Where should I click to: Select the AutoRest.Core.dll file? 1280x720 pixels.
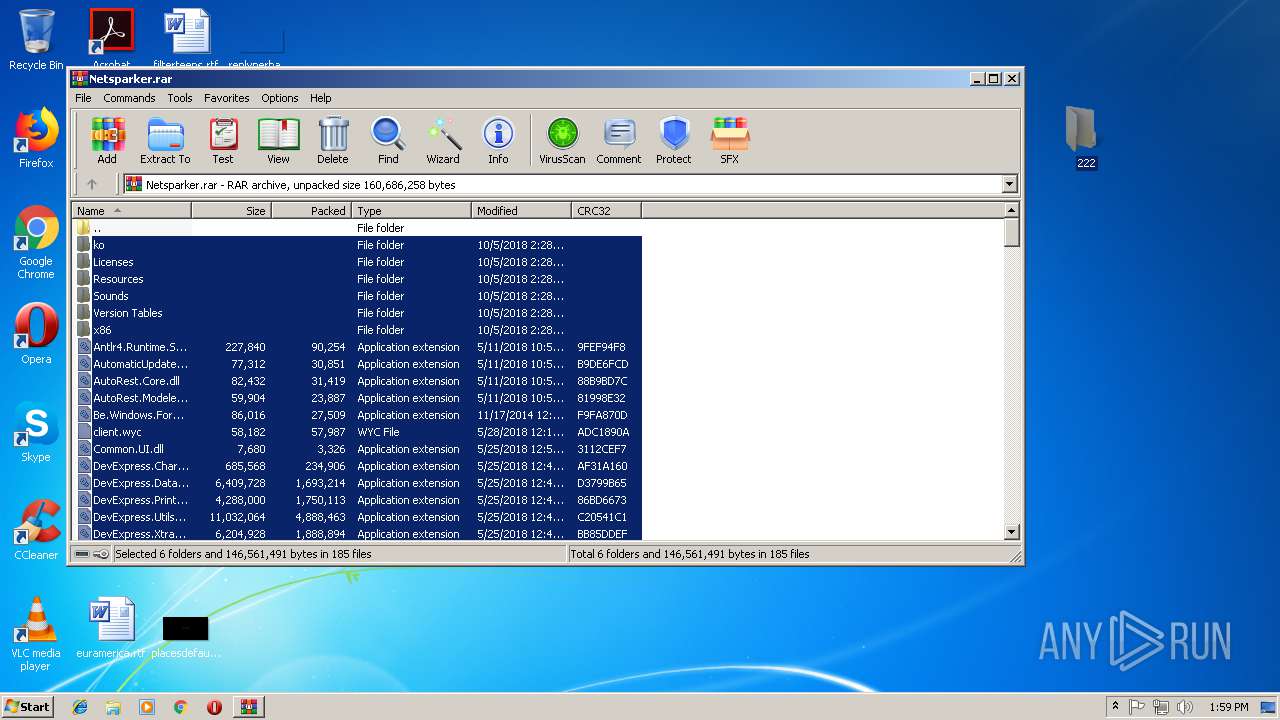pyautogui.click(x=358, y=381)
